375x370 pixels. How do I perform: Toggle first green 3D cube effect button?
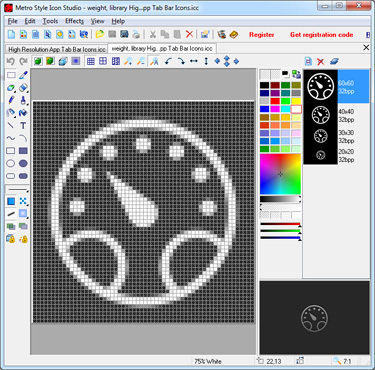tap(38, 61)
